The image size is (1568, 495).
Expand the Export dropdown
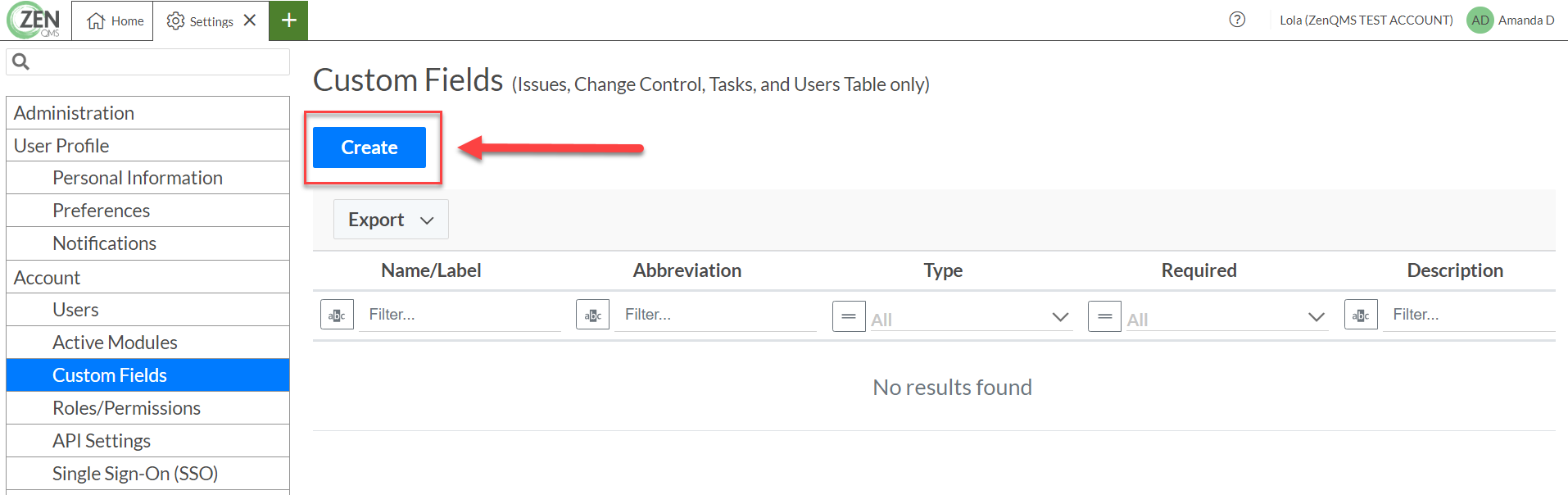click(391, 220)
